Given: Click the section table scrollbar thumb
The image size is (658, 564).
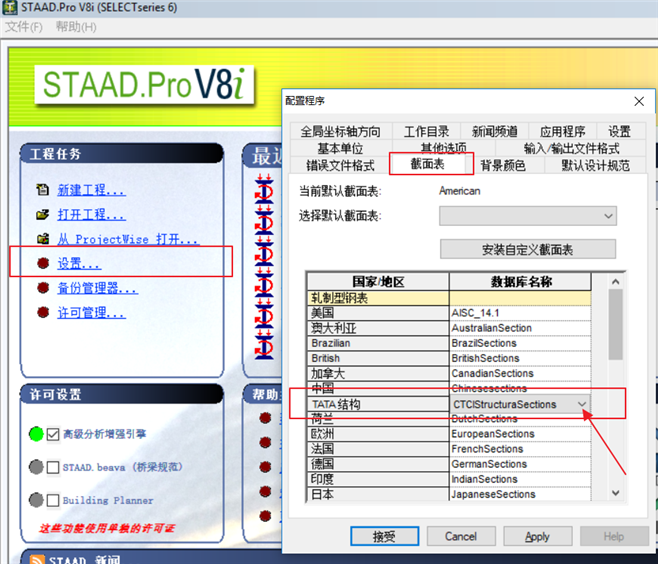Looking at the screenshot, I should tap(615, 324).
